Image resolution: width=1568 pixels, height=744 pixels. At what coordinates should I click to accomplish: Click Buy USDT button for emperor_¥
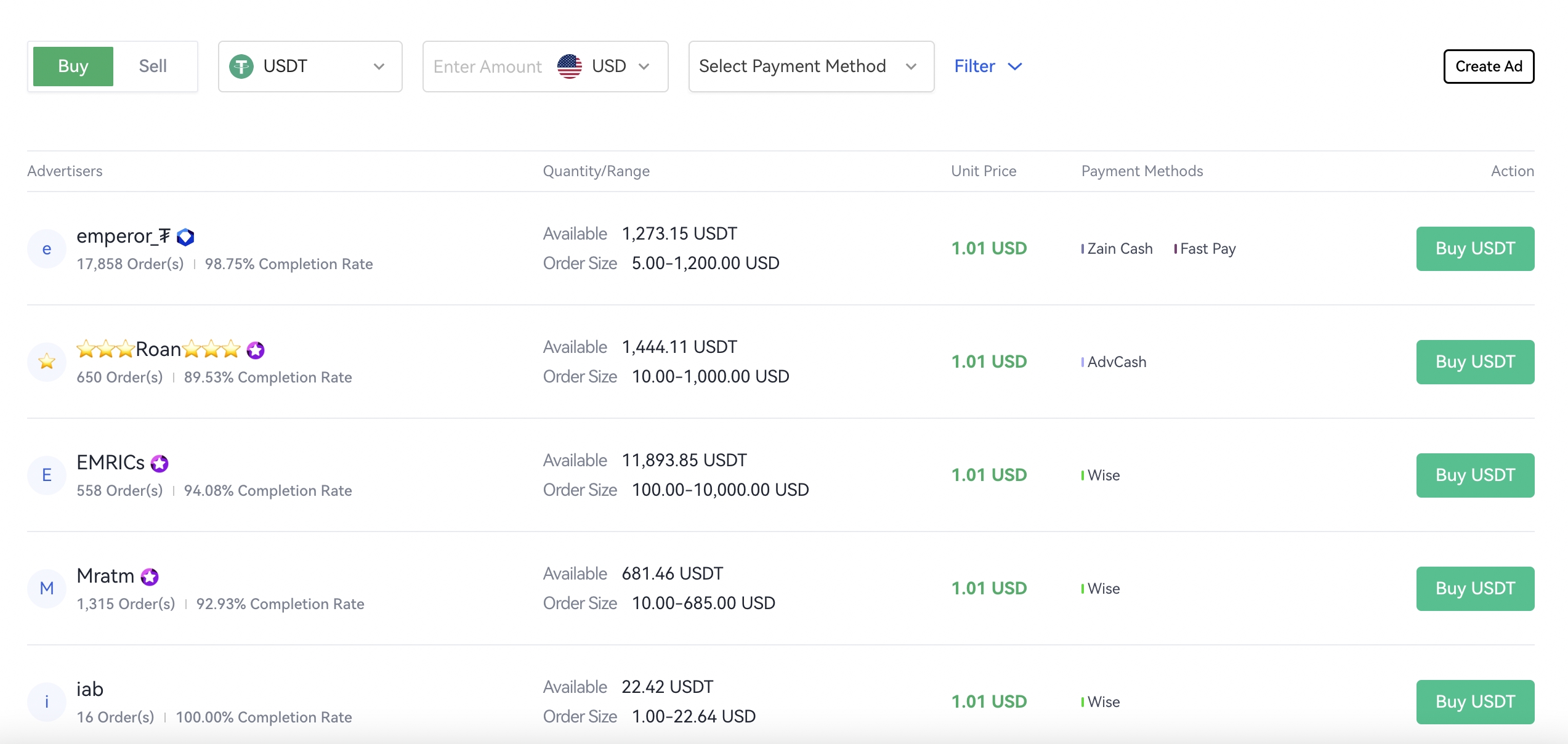click(x=1475, y=248)
